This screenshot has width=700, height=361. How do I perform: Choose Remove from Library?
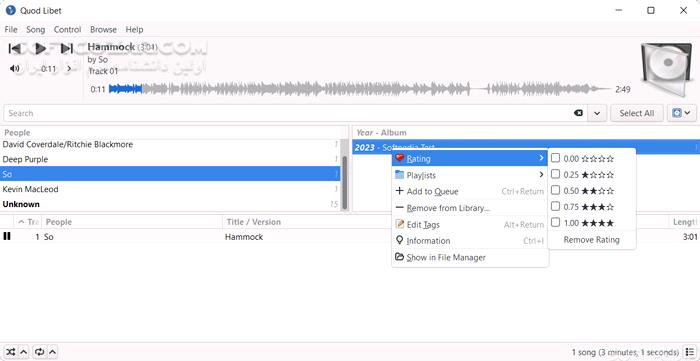click(470, 208)
